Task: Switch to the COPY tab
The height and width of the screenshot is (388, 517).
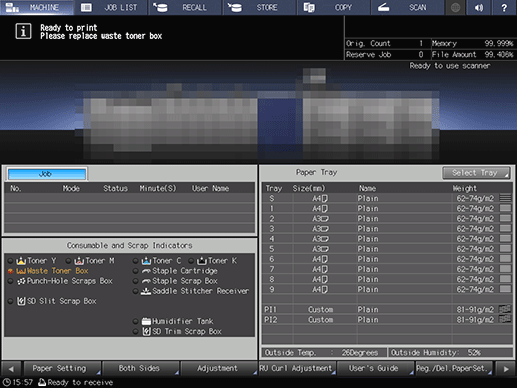Action: pyautogui.click(x=334, y=7)
